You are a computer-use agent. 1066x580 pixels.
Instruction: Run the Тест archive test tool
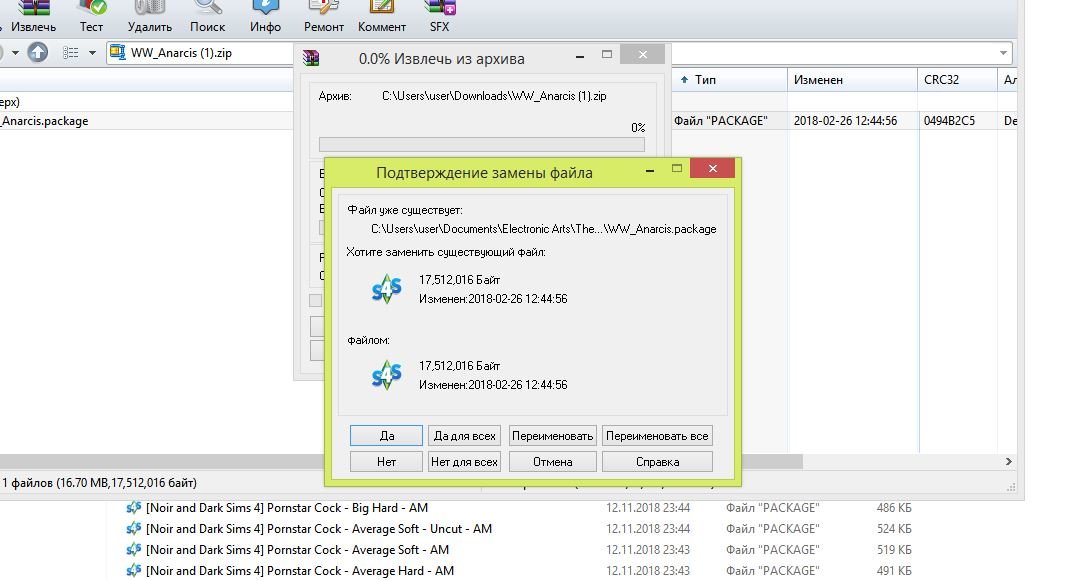92,17
